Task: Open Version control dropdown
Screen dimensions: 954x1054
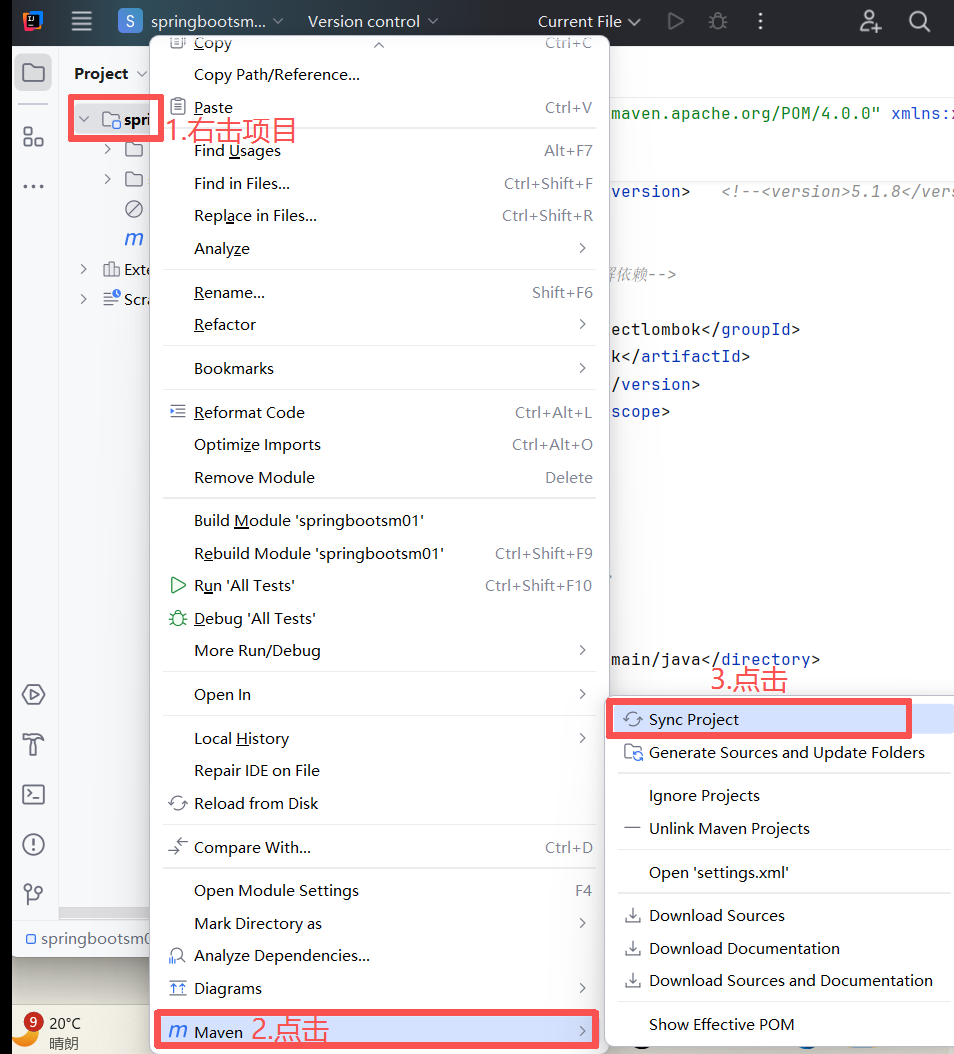Action: click(373, 22)
